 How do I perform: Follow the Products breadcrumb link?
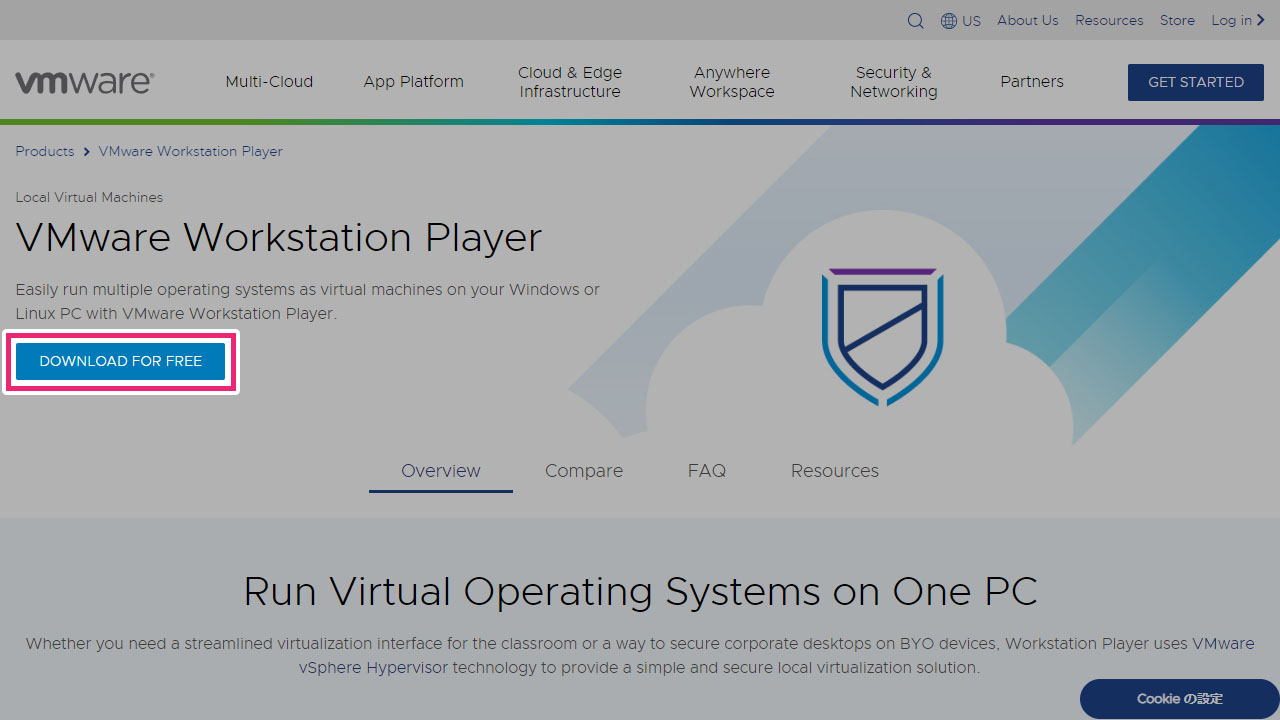pyautogui.click(x=45, y=151)
